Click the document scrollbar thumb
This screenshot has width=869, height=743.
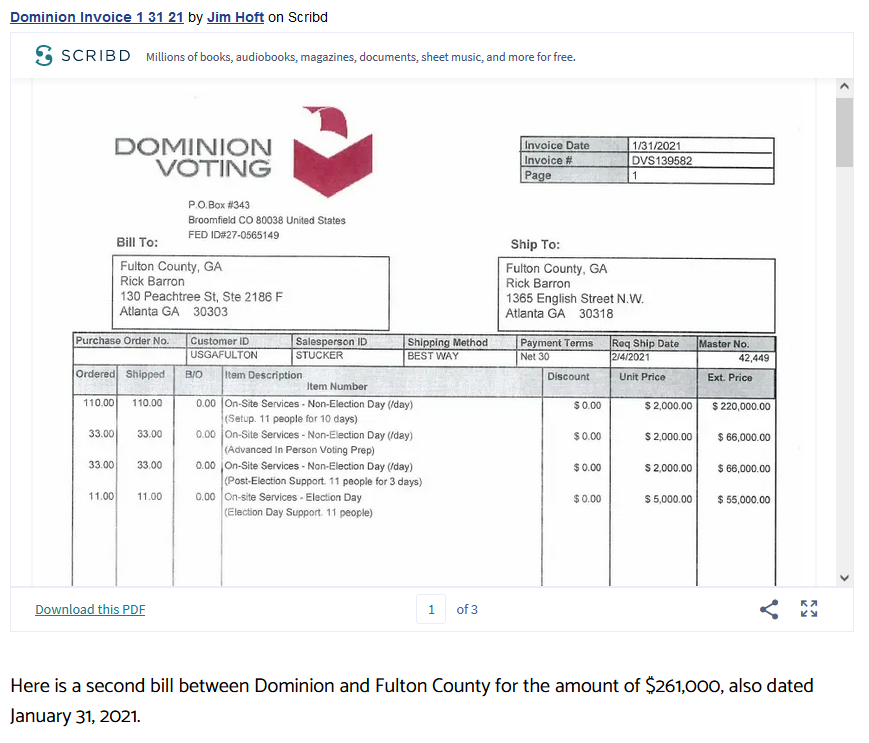[x=844, y=132]
